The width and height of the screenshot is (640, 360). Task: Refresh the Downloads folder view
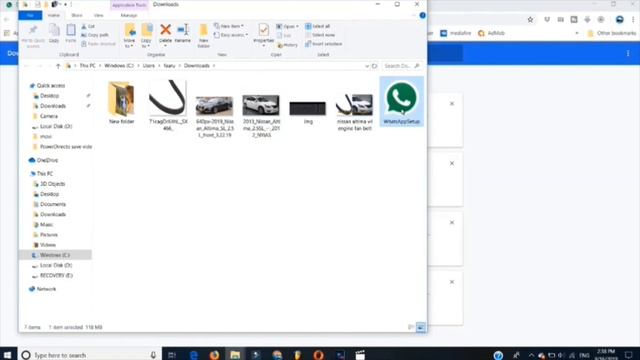pos(374,66)
